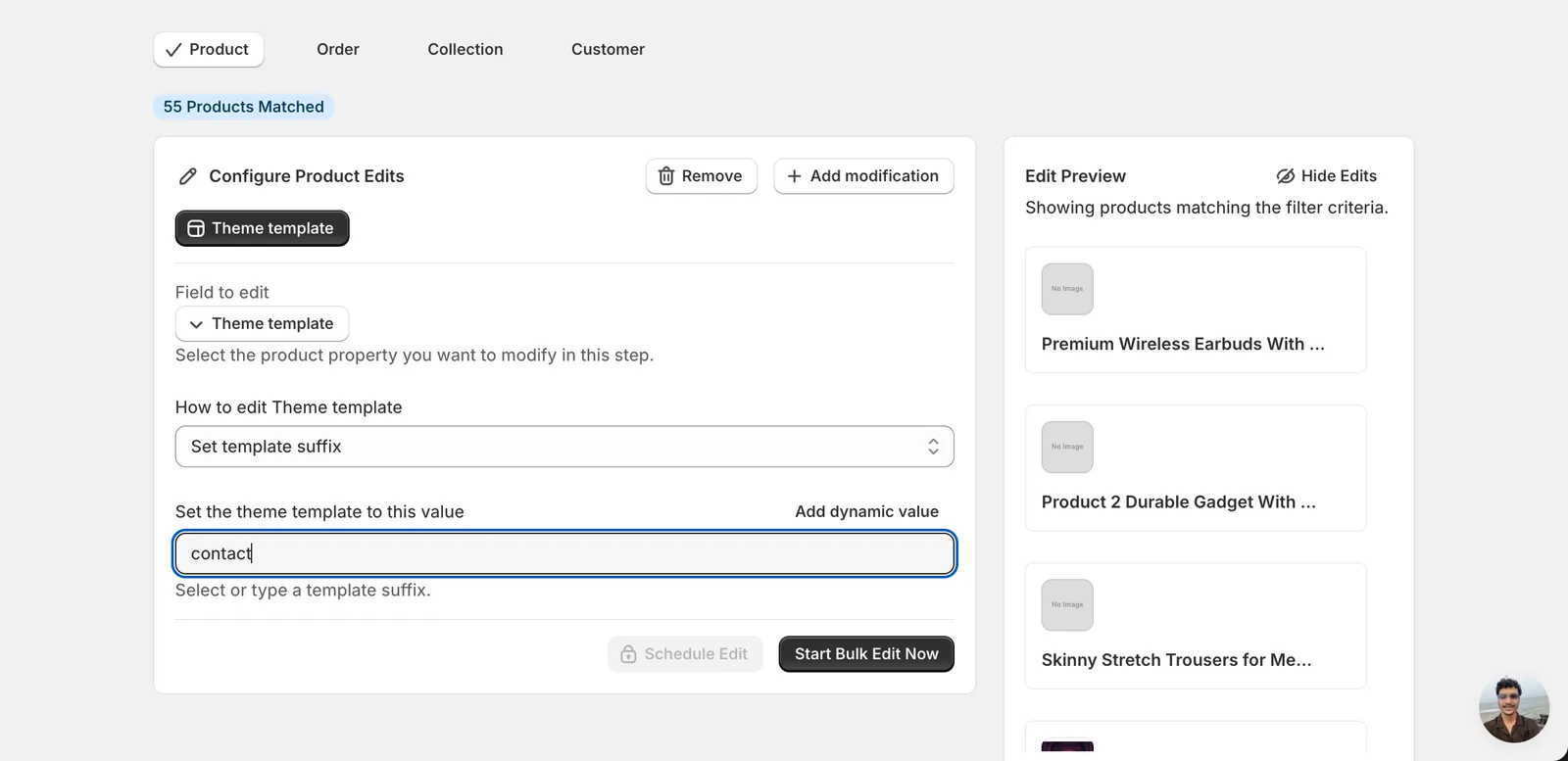The width and height of the screenshot is (1568, 761).
Task: Click Premium Wireless Earbuds With ... title
Action: pyautogui.click(x=1183, y=344)
